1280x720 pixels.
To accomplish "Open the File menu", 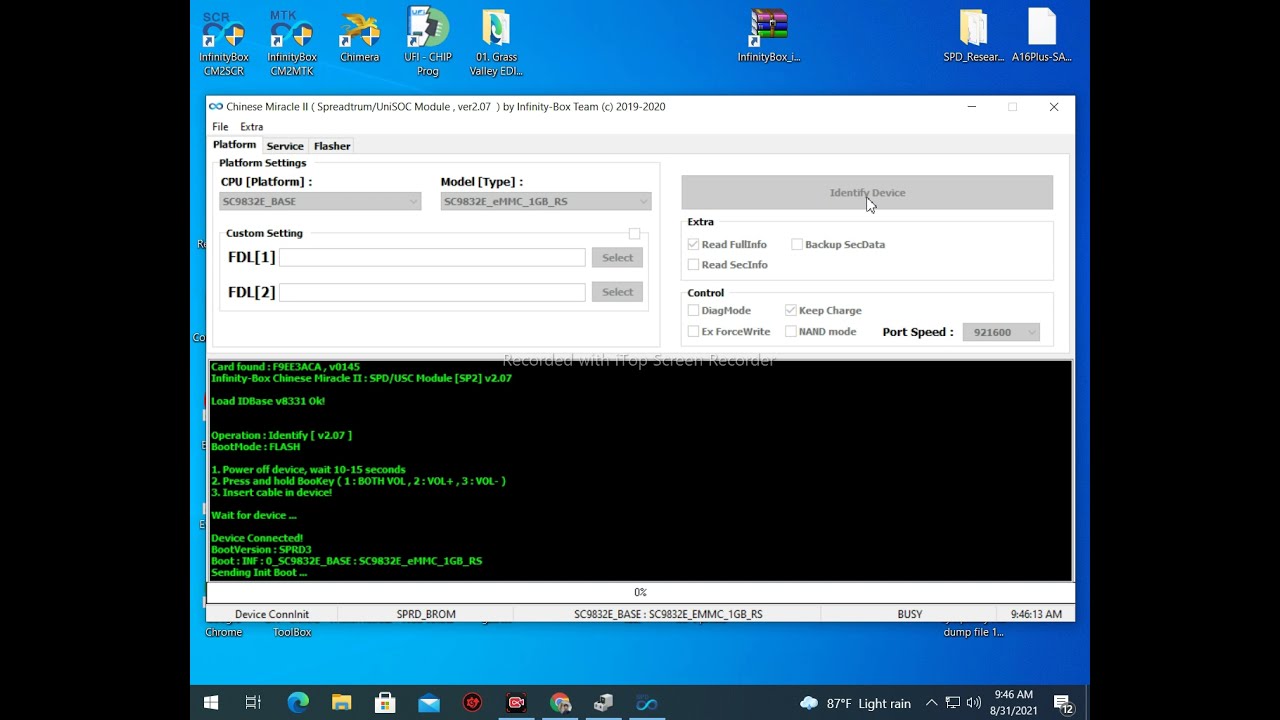I will [x=220, y=127].
